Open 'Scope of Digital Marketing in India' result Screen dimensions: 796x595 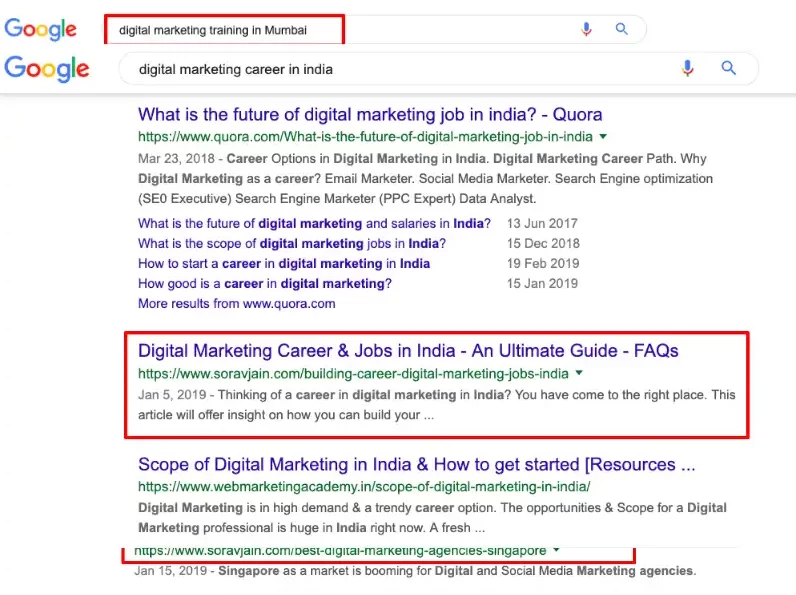417,465
